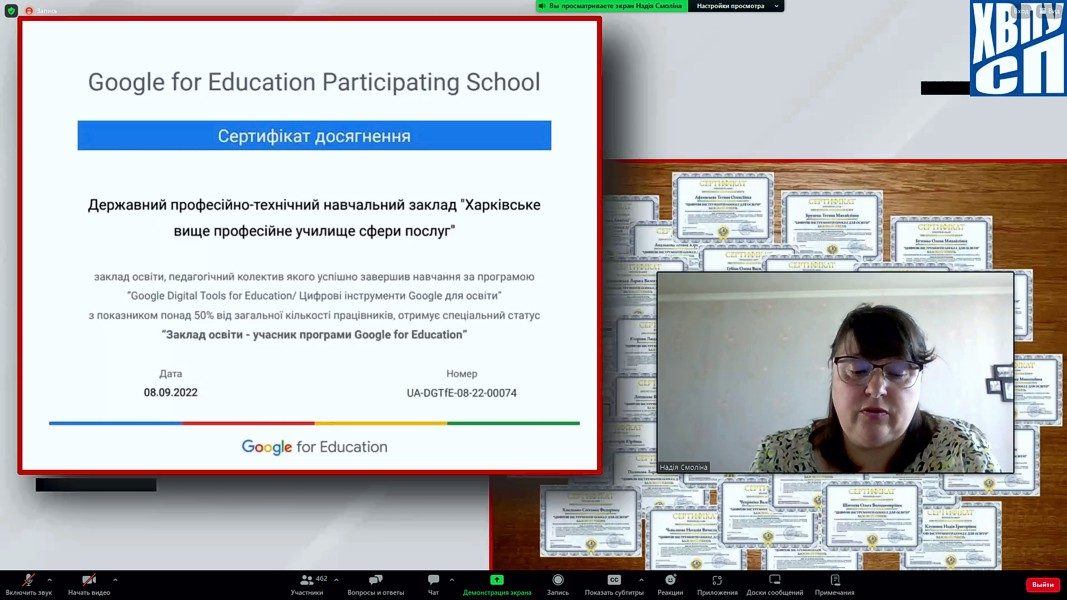The height and width of the screenshot is (600, 1067).
Task: Click the certificate date 08.09.2022
Action: pos(171,393)
